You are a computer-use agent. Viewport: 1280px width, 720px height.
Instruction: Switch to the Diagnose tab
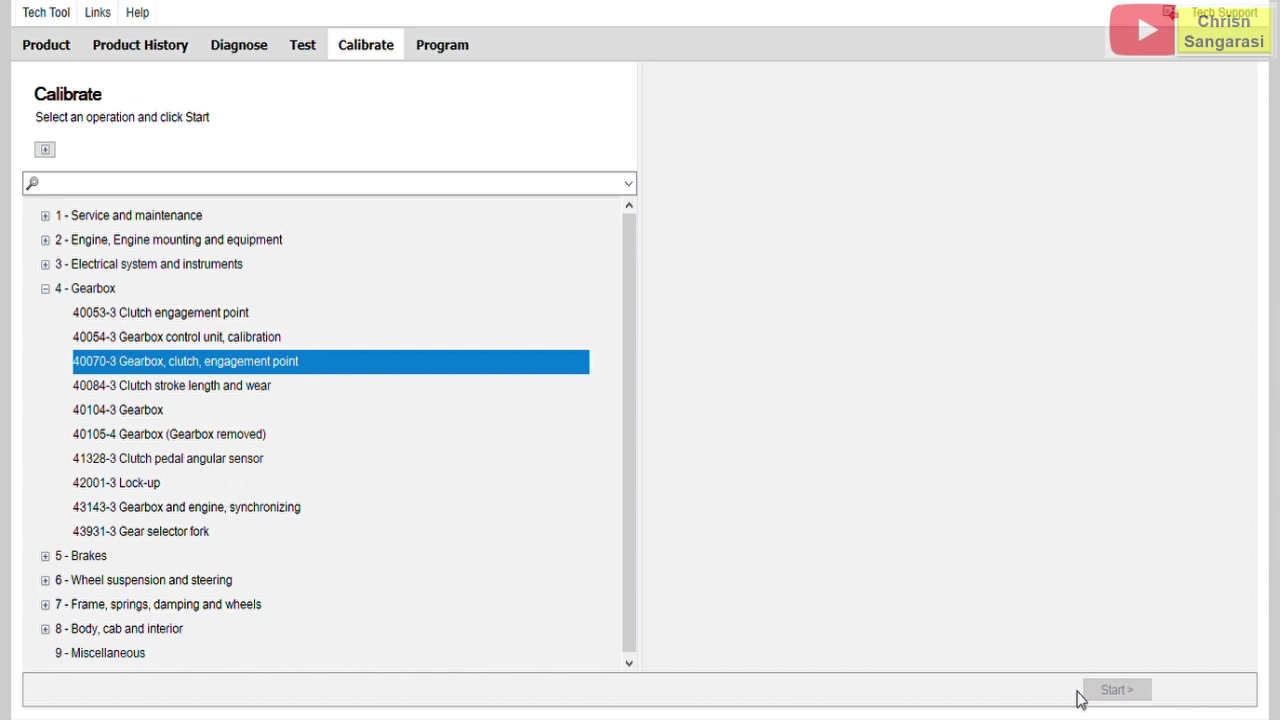pos(239,45)
